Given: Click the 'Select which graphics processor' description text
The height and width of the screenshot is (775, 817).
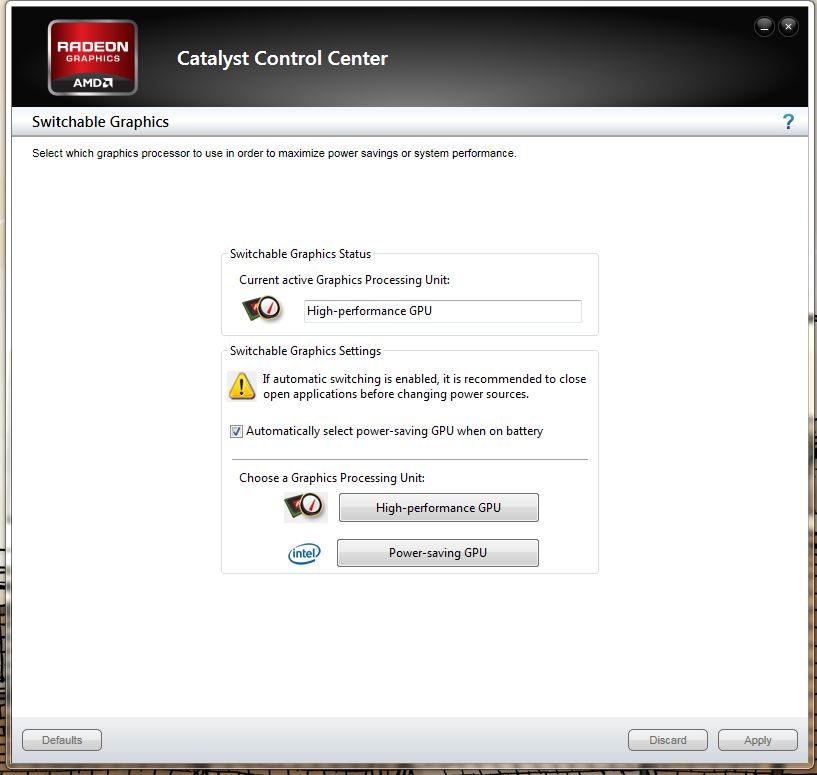Looking at the screenshot, I should pyautogui.click(x=274, y=153).
